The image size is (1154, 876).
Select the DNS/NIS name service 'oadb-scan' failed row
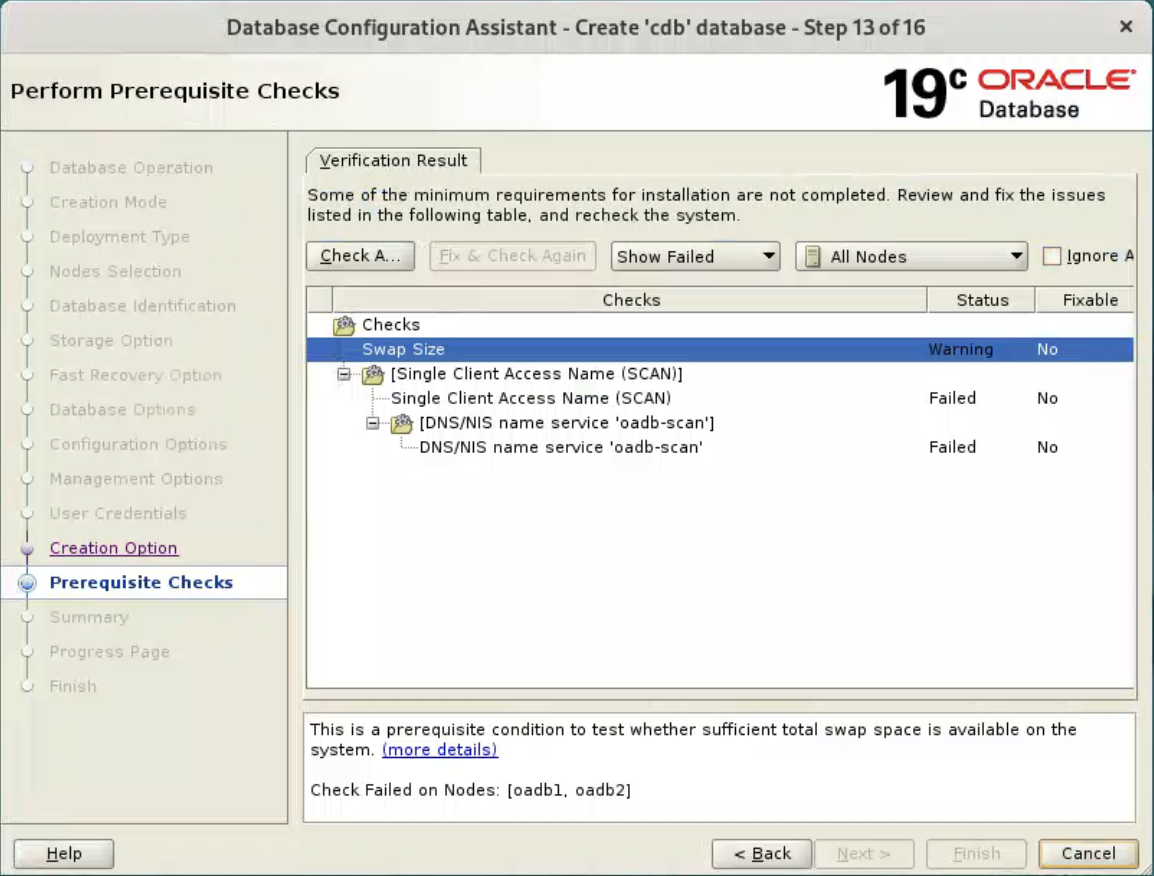[x=720, y=448]
